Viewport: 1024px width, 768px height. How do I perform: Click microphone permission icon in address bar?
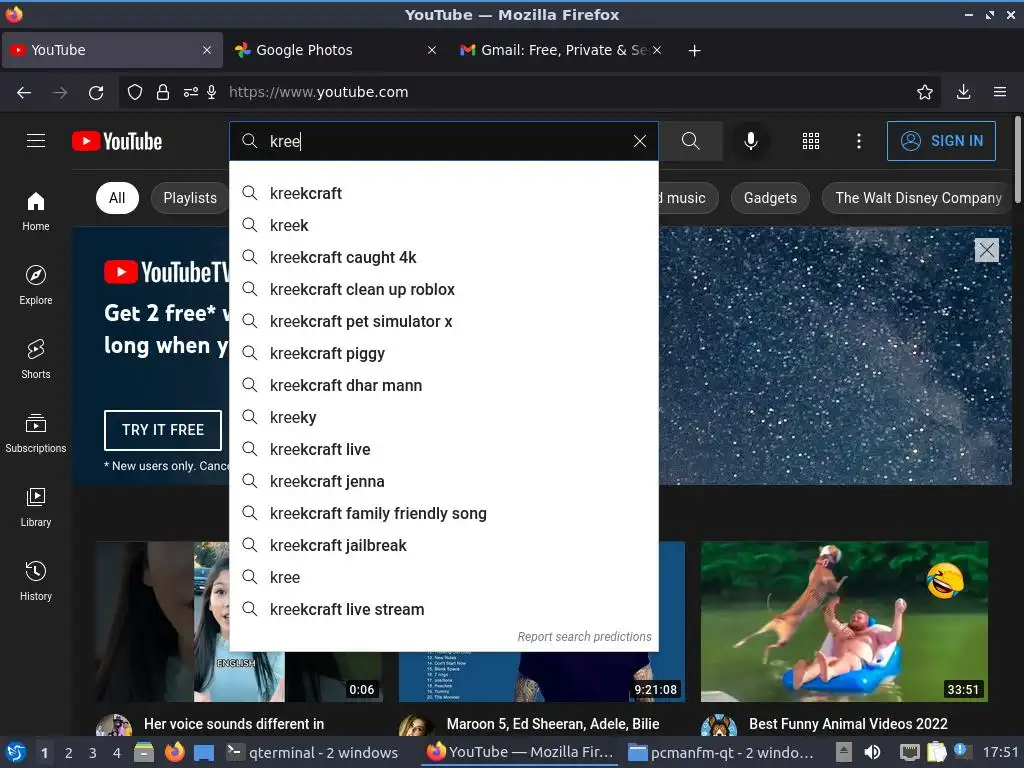(212, 93)
